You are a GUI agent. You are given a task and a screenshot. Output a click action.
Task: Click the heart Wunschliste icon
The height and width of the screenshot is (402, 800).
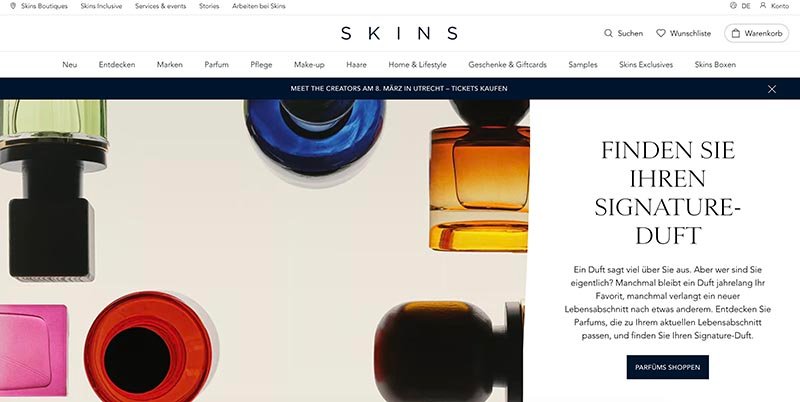661,33
